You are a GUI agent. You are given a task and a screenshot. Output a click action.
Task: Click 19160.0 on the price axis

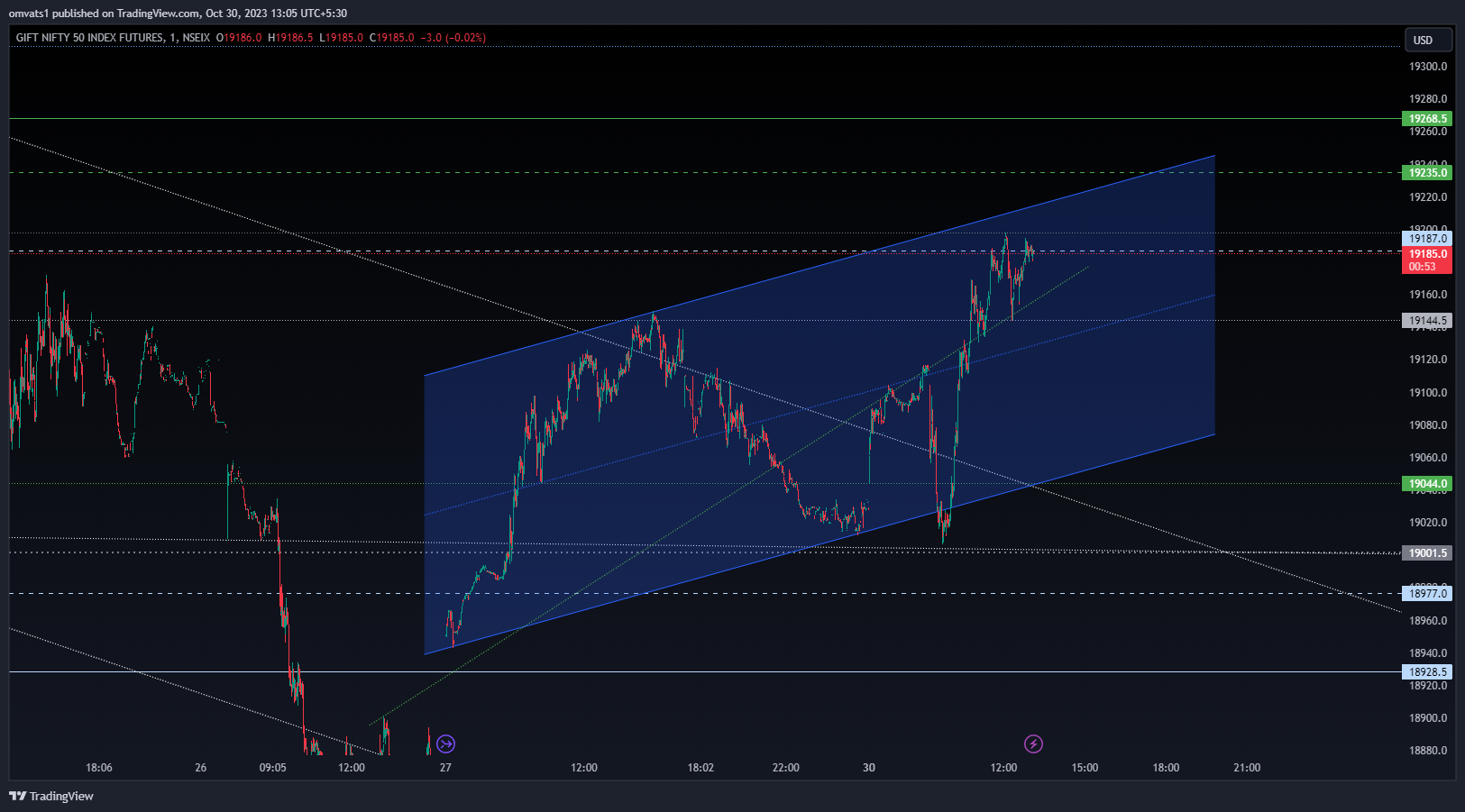point(1428,295)
